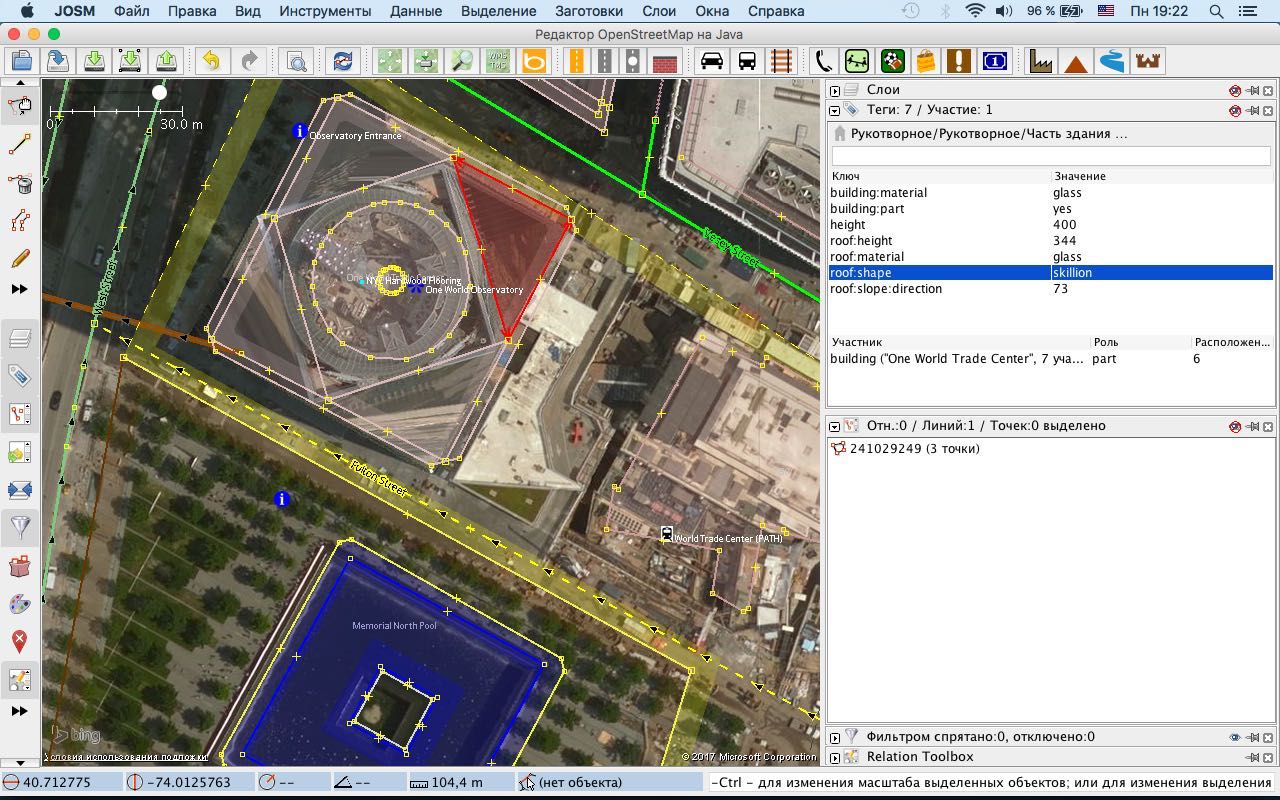Click the orange Bing imagery icon

pyautogui.click(x=534, y=61)
